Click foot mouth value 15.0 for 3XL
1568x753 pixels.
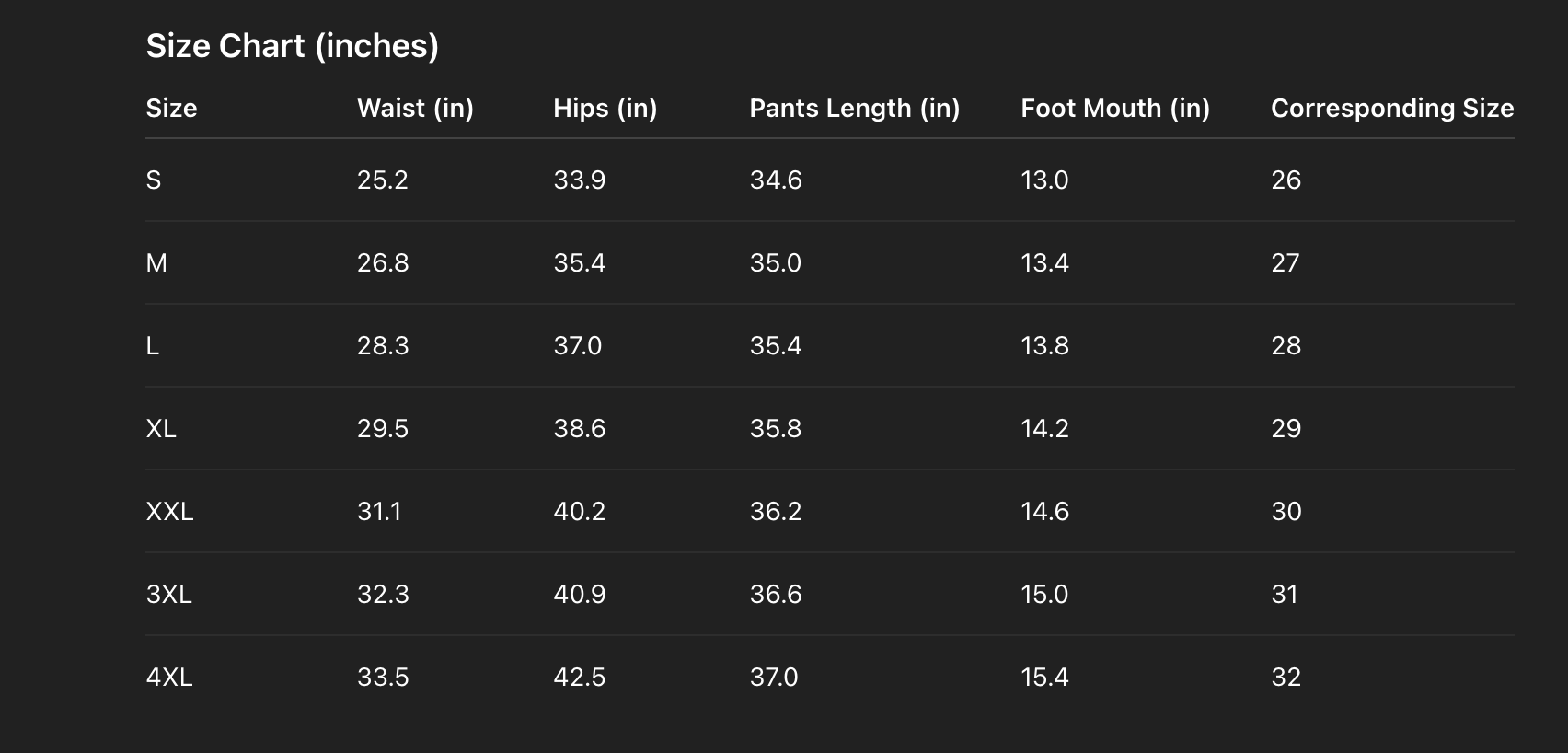[1044, 595]
